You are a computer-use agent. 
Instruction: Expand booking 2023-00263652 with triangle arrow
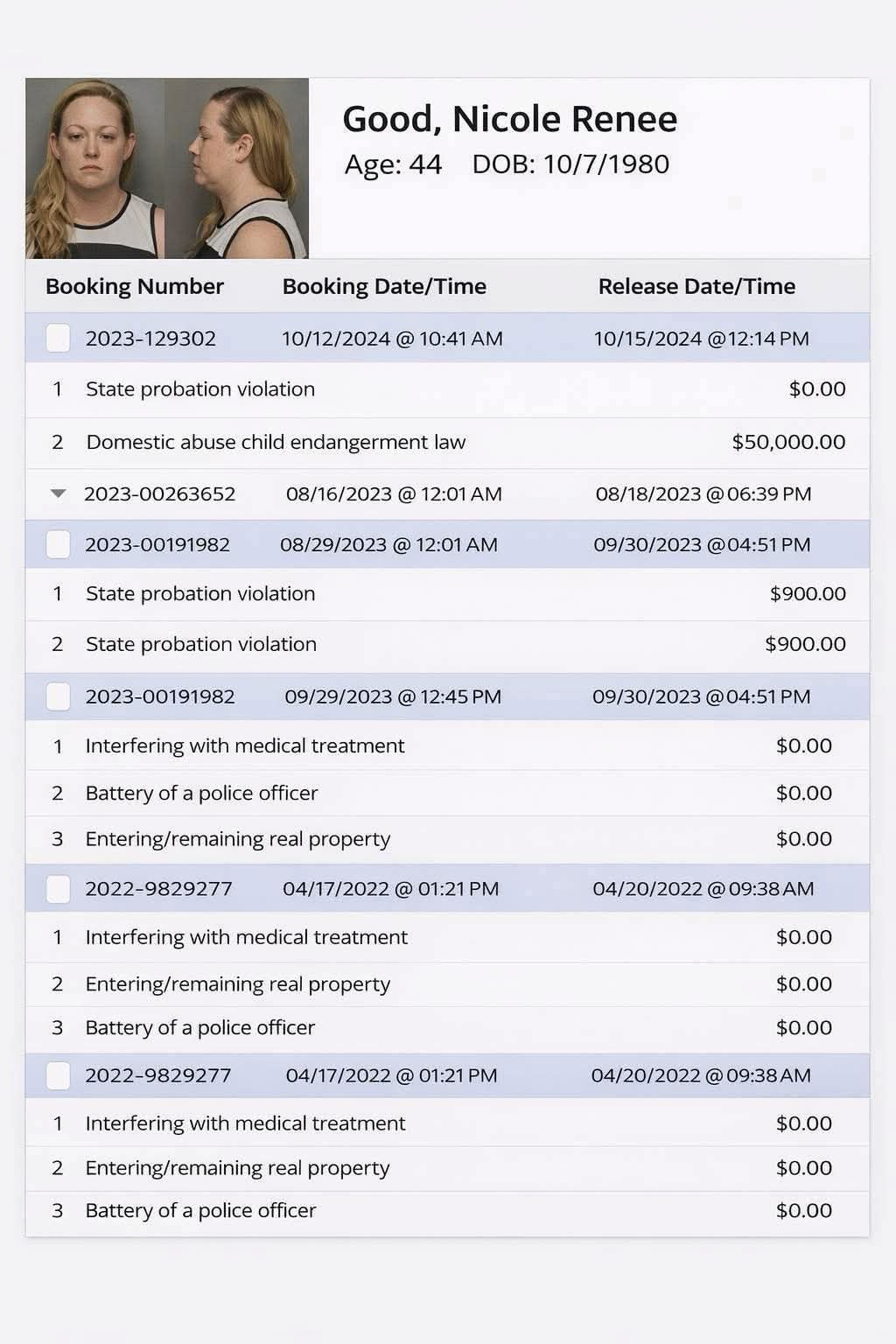[x=59, y=493]
